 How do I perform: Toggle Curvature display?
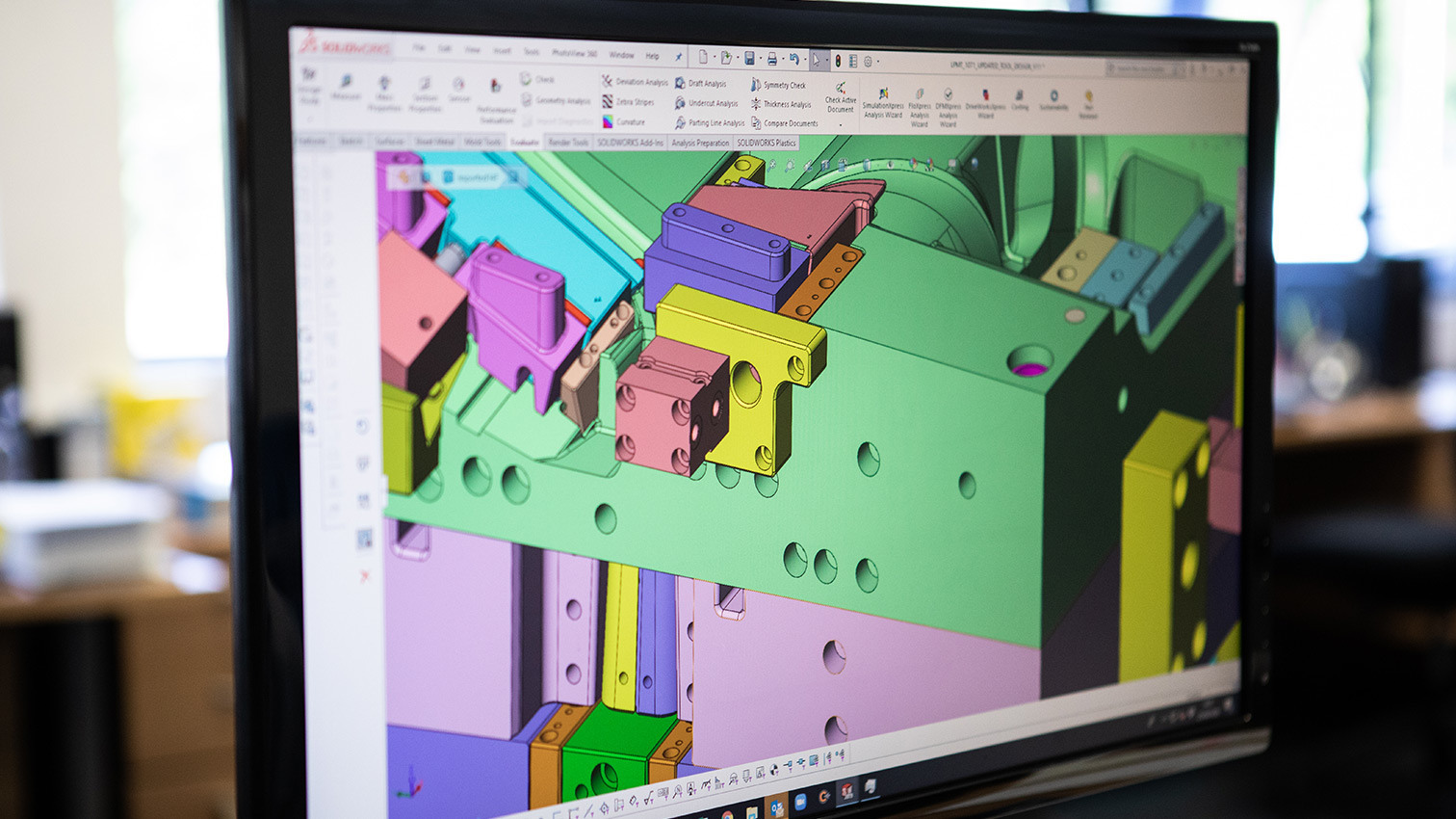(624, 122)
